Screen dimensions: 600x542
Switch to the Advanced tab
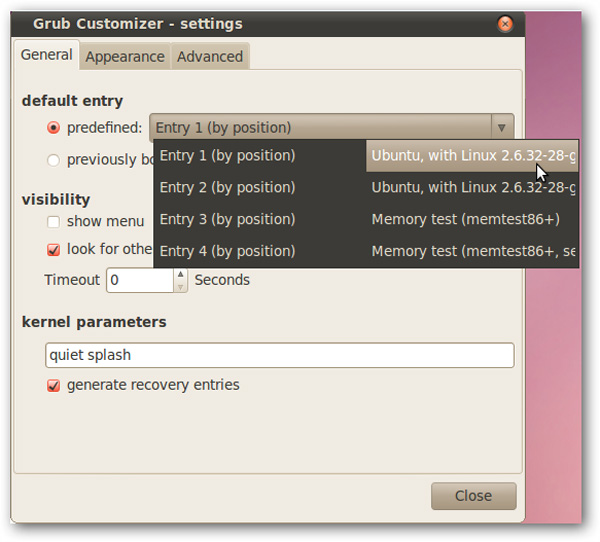pyautogui.click(x=209, y=57)
